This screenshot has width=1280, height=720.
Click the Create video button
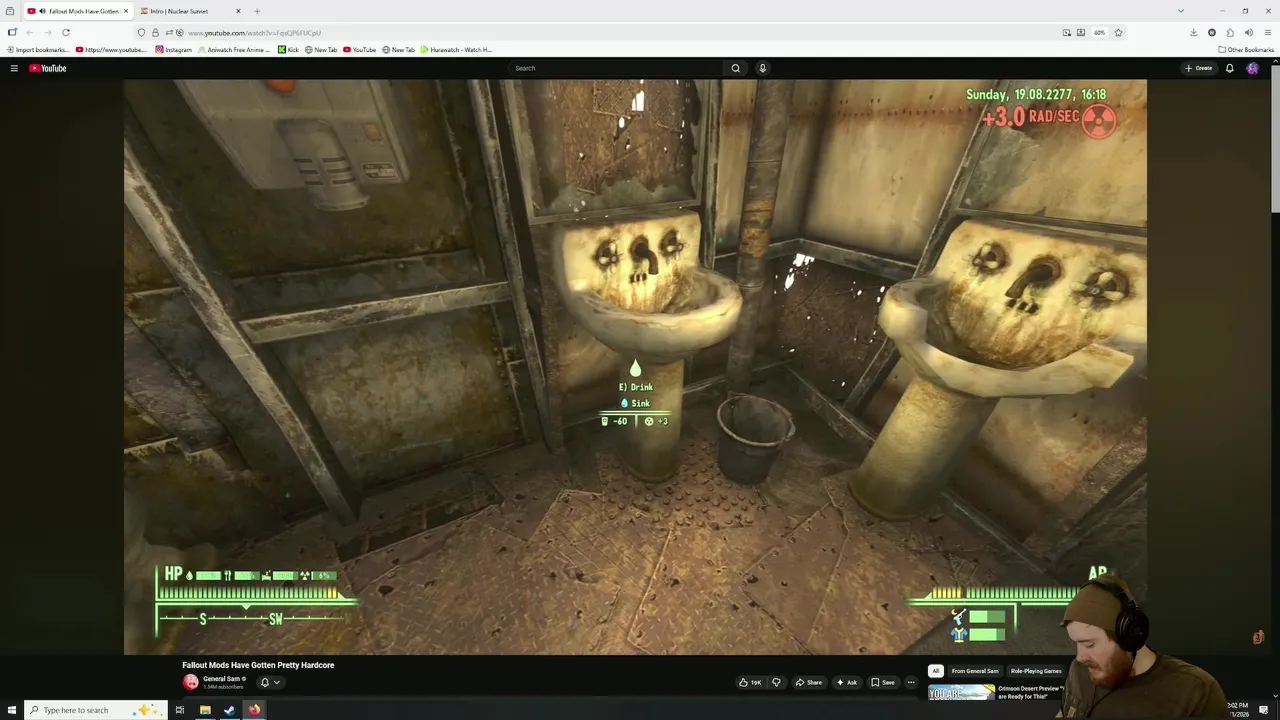pyautogui.click(x=1198, y=68)
